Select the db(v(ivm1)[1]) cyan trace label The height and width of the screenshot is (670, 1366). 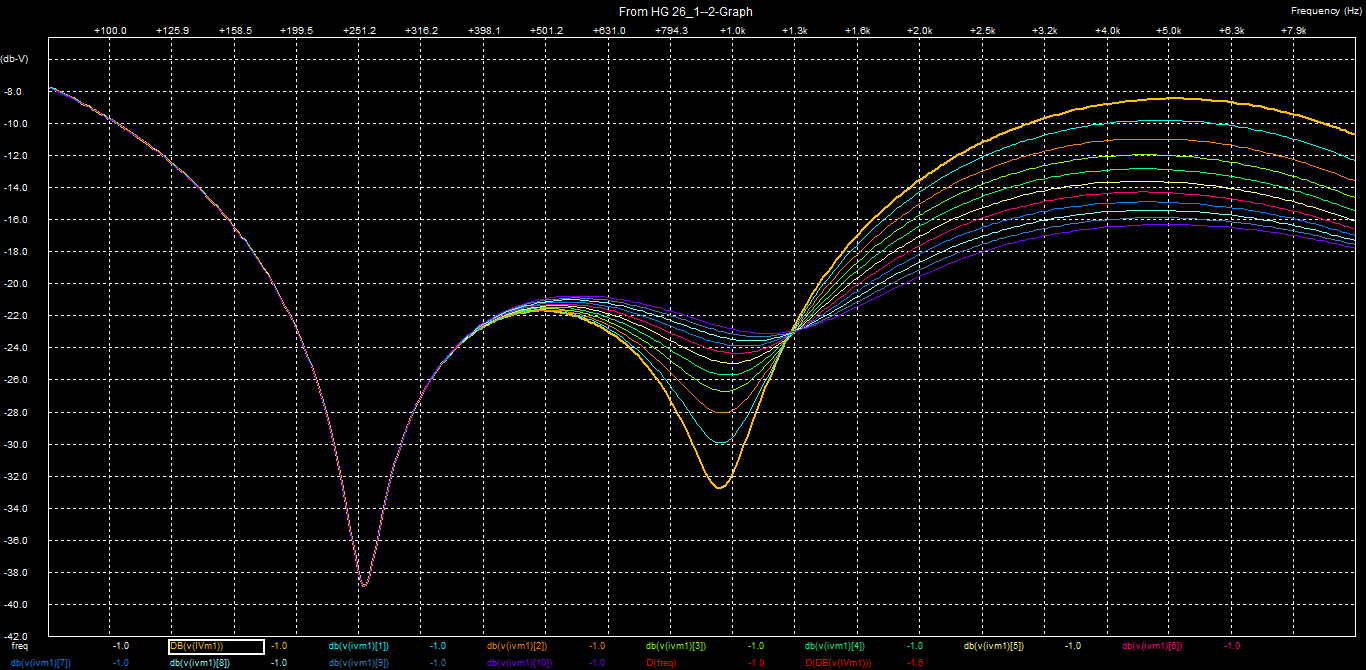pyautogui.click(x=359, y=646)
